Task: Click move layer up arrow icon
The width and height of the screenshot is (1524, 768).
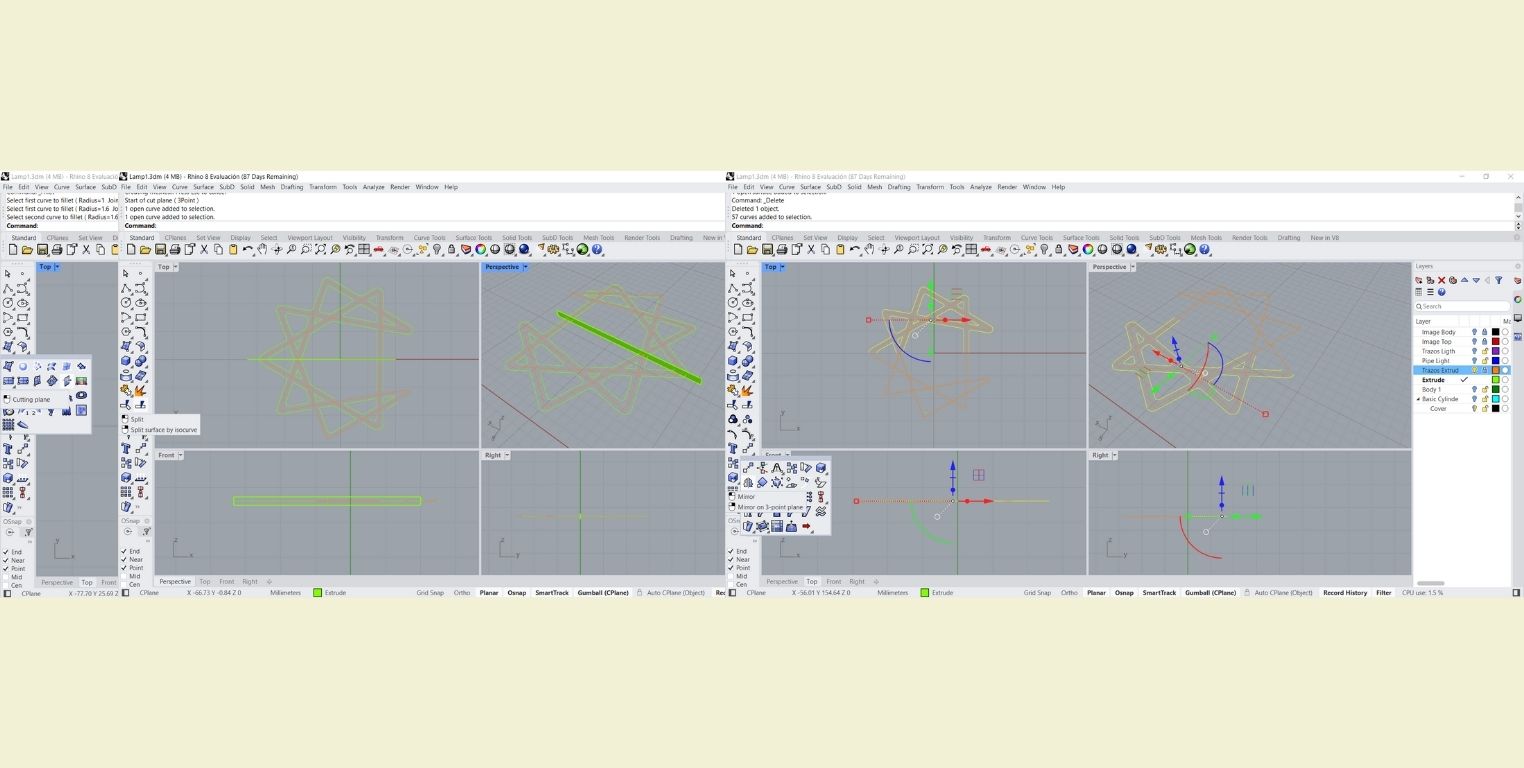Action: point(1465,280)
